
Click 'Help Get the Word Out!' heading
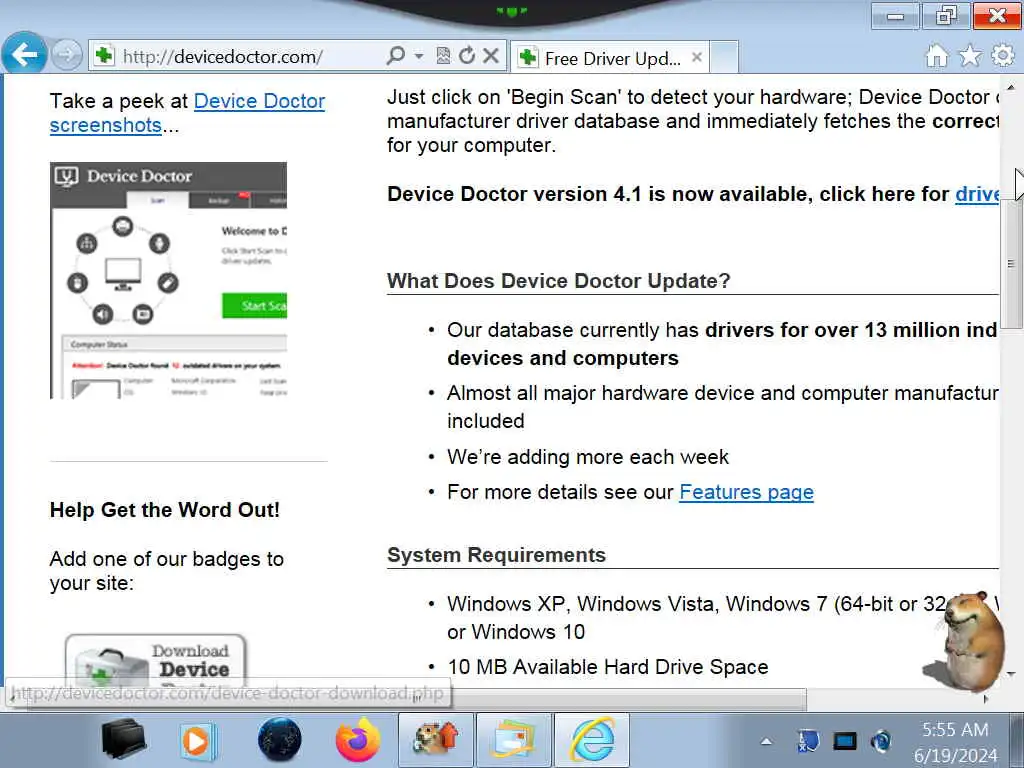pyautogui.click(x=165, y=509)
